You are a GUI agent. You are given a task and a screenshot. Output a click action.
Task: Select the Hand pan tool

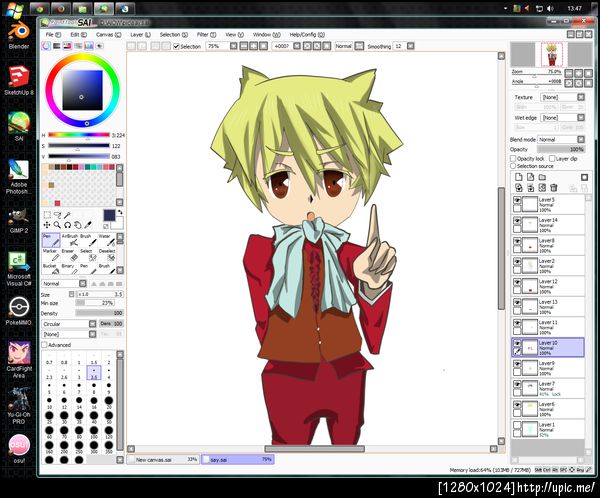[78, 225]
